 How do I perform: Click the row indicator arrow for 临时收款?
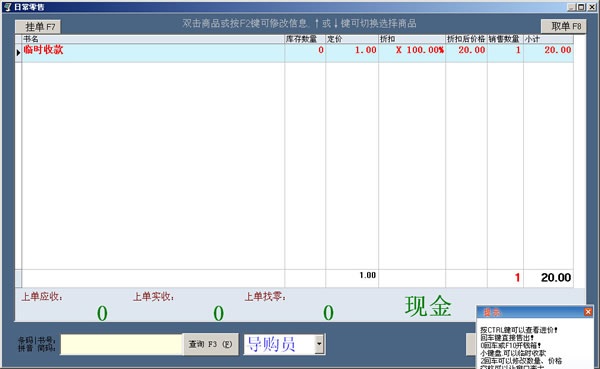click(18, 53)
